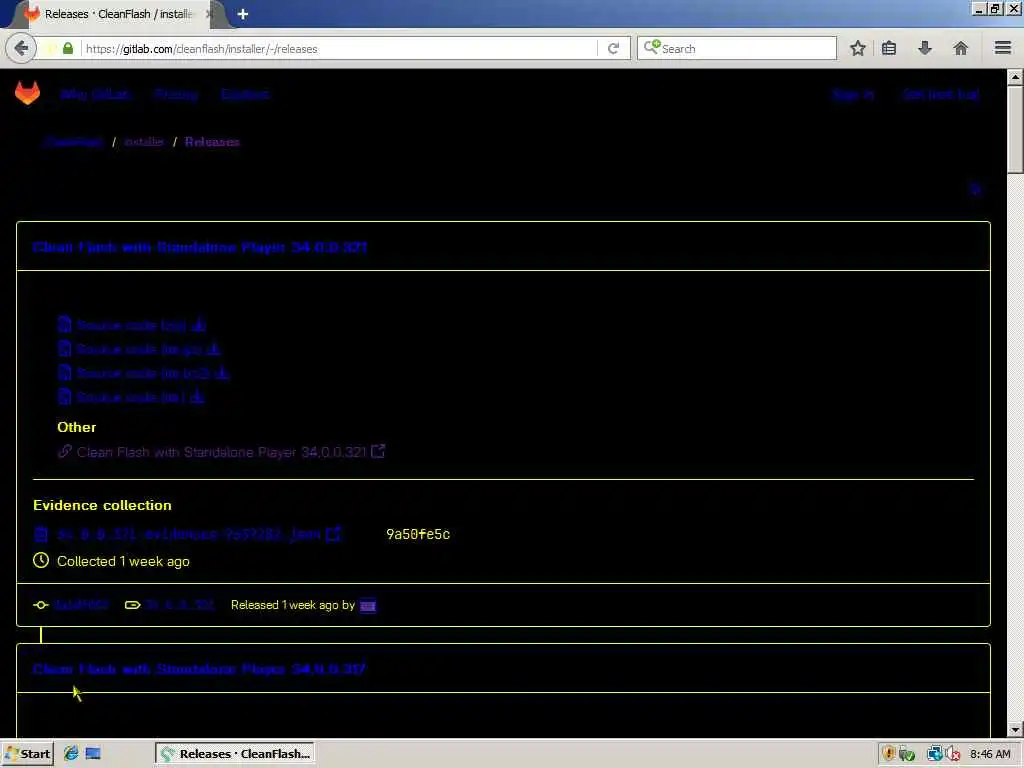Click file icon beside Source code (zip)
The image size is (1024, 768).
(65, 325)
